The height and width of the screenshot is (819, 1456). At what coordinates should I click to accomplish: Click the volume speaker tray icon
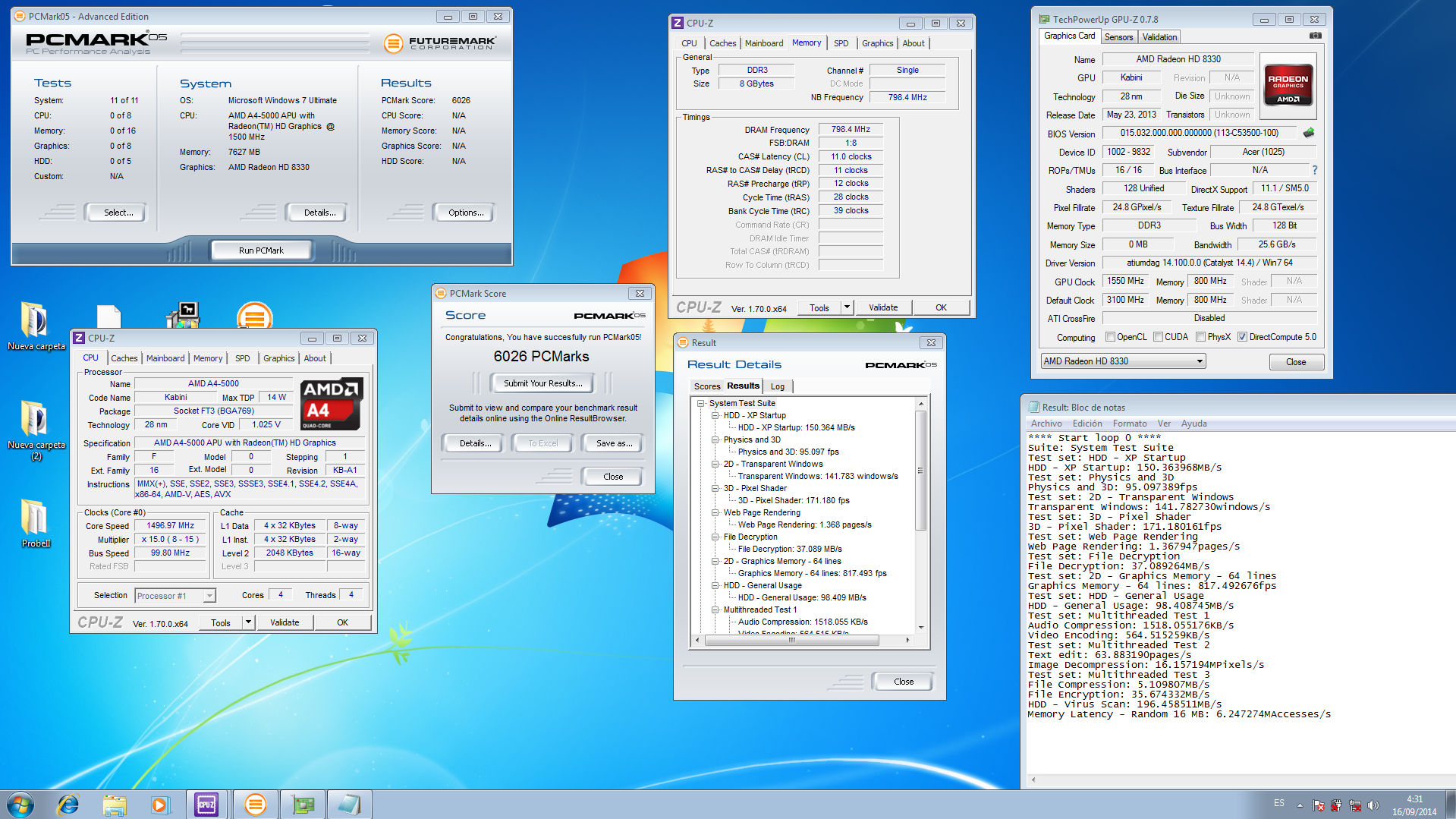click(1373, 805)
